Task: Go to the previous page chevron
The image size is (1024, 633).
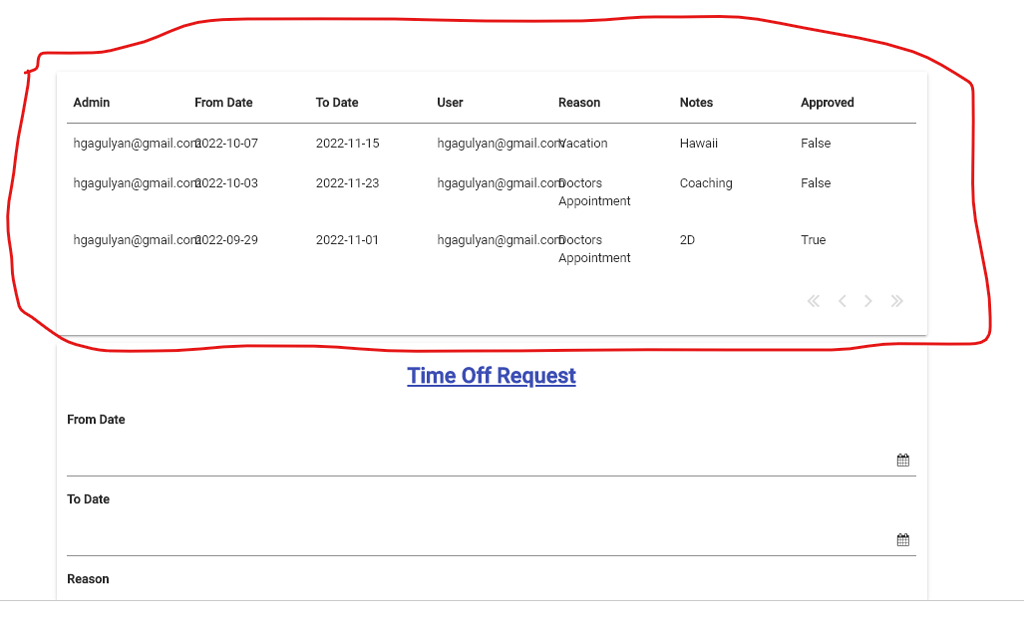Action: pos(842,300)
